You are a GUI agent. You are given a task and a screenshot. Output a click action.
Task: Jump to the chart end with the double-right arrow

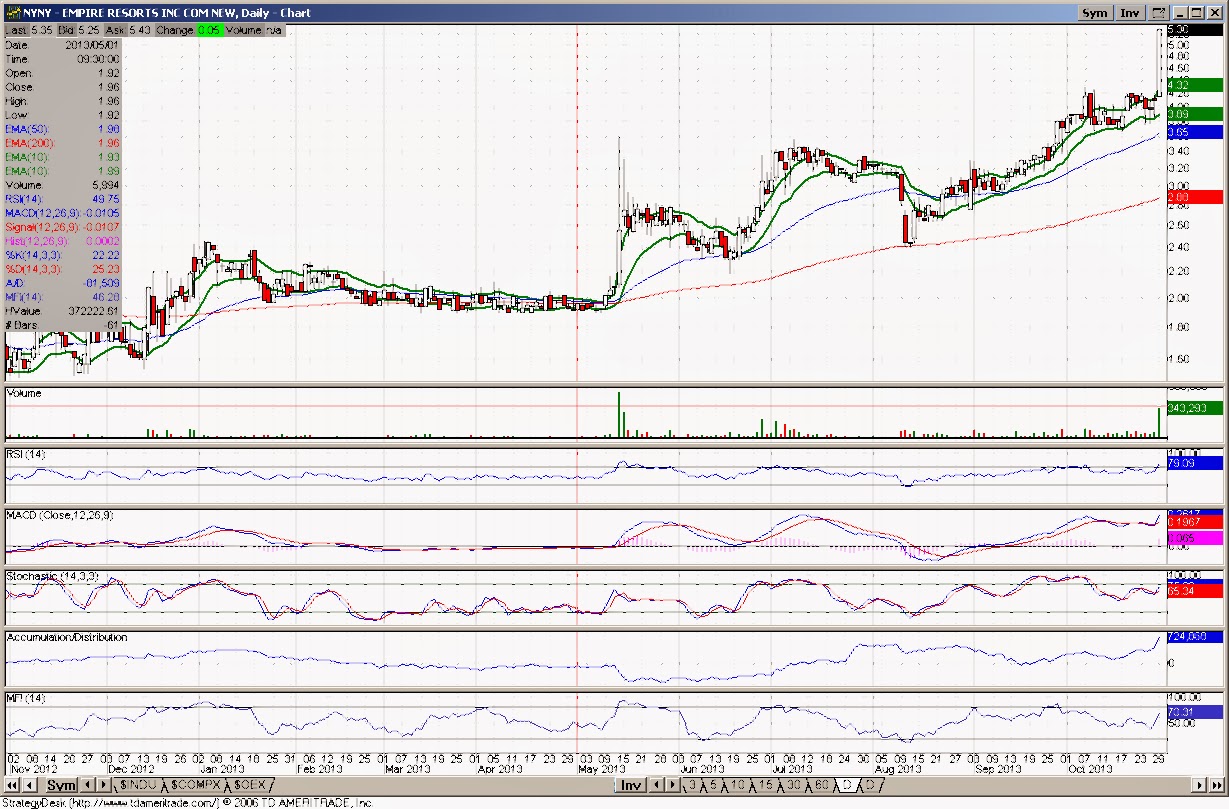(x=1215, y=785)
